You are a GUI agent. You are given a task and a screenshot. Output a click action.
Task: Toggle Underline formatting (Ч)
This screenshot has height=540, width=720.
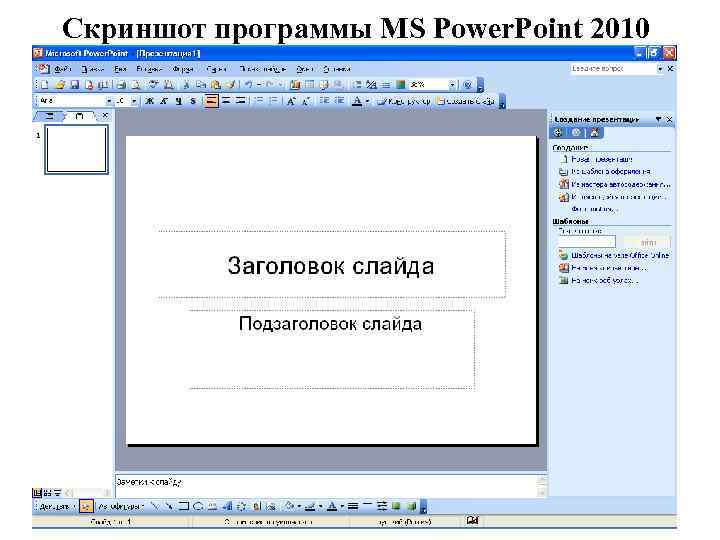[x=179, y=101]
